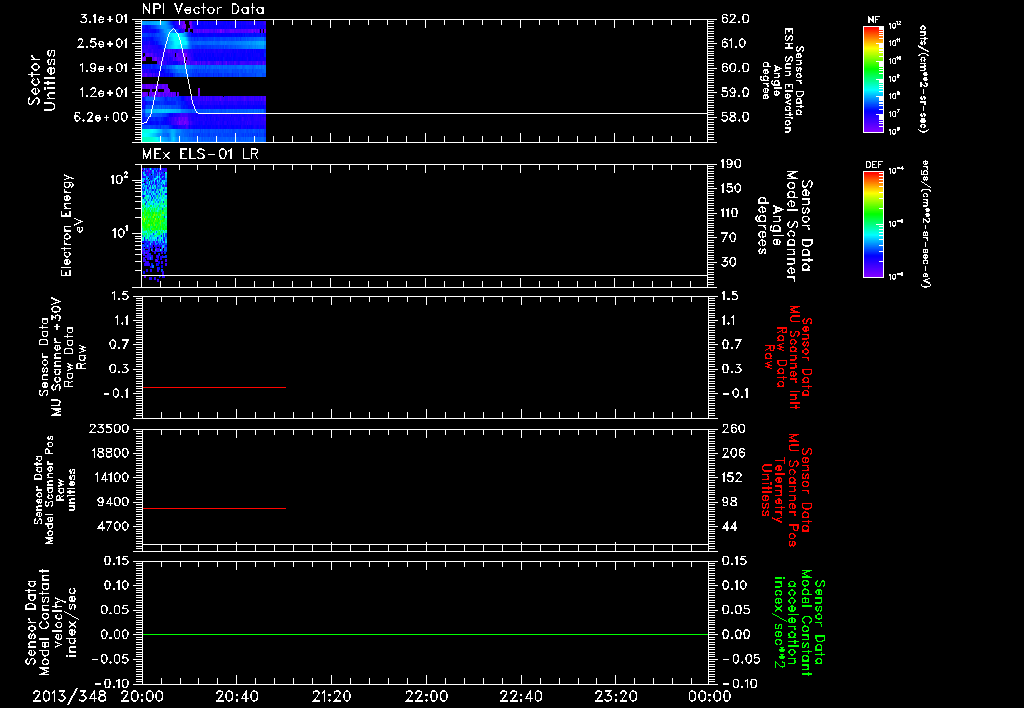
Task: Click the '23500' scanner position tick
Action: (x=108, y=429)
